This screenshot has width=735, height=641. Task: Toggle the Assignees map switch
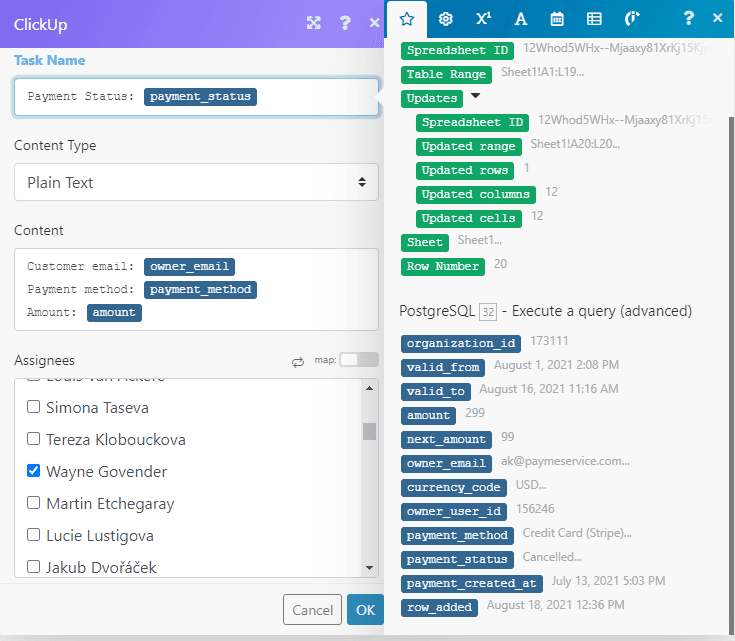tap(359, 360)
